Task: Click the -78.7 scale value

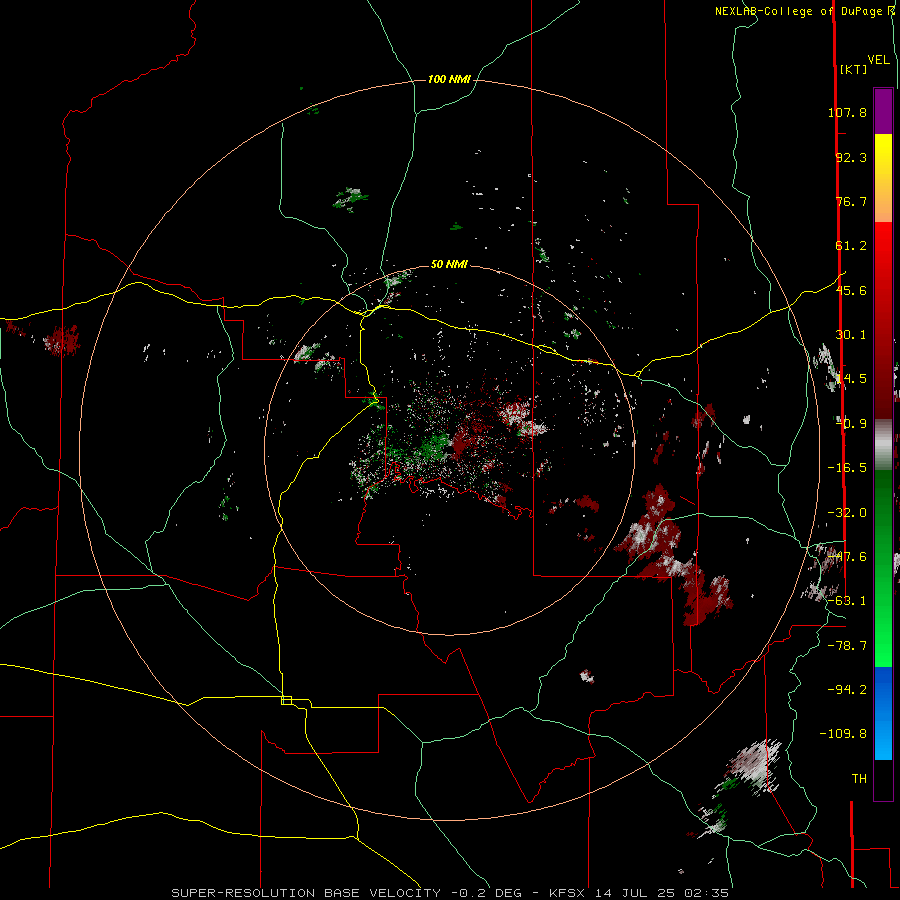Action: [847, 646]
